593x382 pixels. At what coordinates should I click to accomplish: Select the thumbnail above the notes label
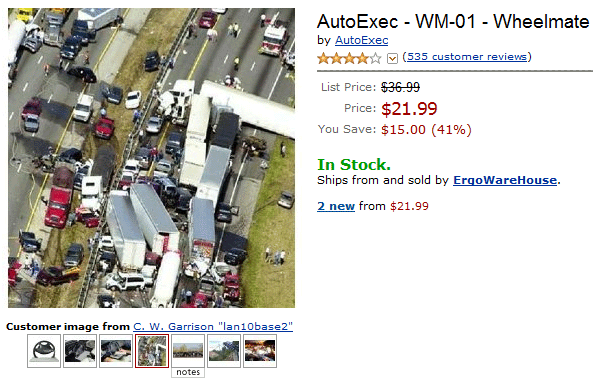click(x=188, y=351)
